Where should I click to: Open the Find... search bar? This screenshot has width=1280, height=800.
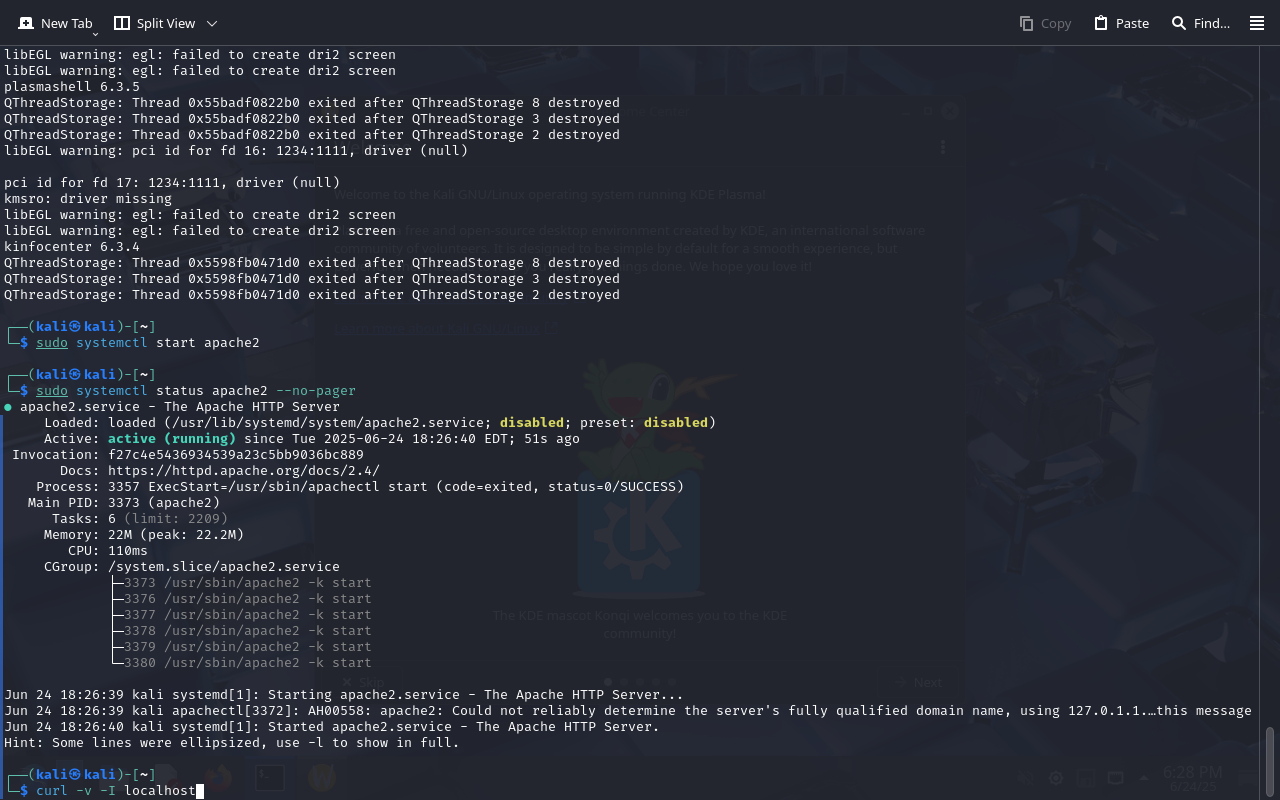pyautogui.click(x=1201, y=23)
